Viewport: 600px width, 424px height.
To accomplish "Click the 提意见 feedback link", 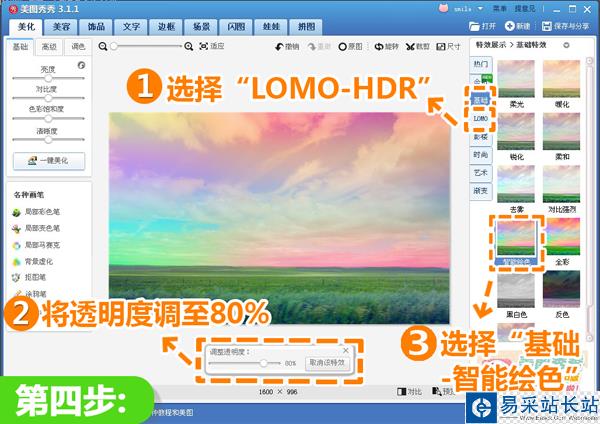I will (525, 8).
